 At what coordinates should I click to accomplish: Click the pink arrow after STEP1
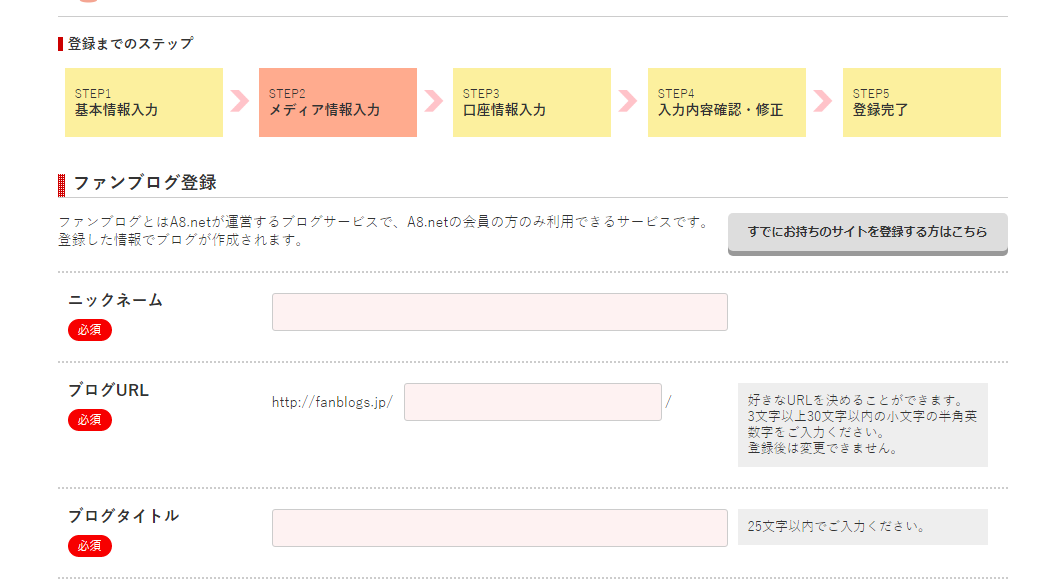click(240, 101)
